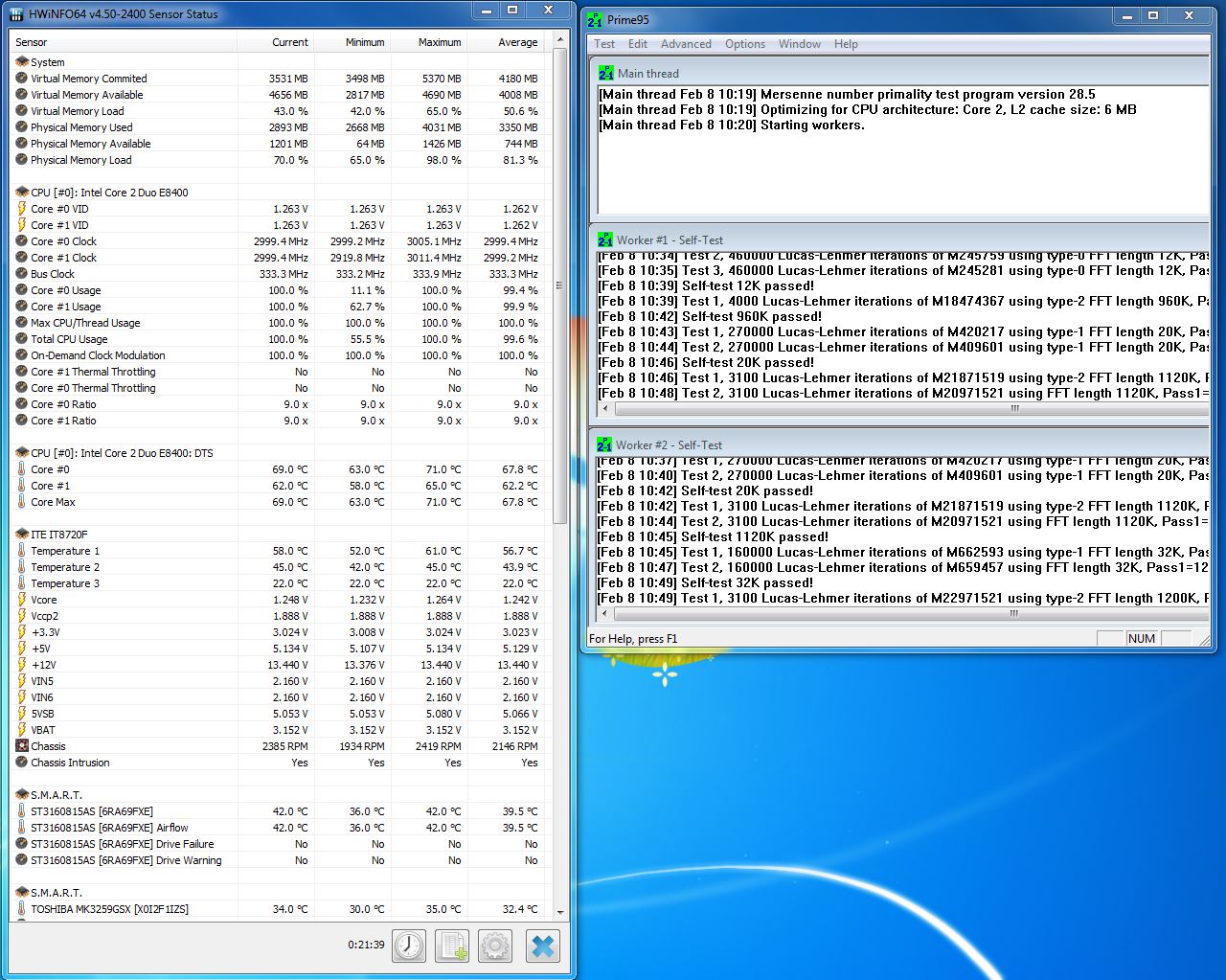Click Main thread 'Starting workers.' line
This screenshot has width=1226, height=980.
tap(731, 125)
